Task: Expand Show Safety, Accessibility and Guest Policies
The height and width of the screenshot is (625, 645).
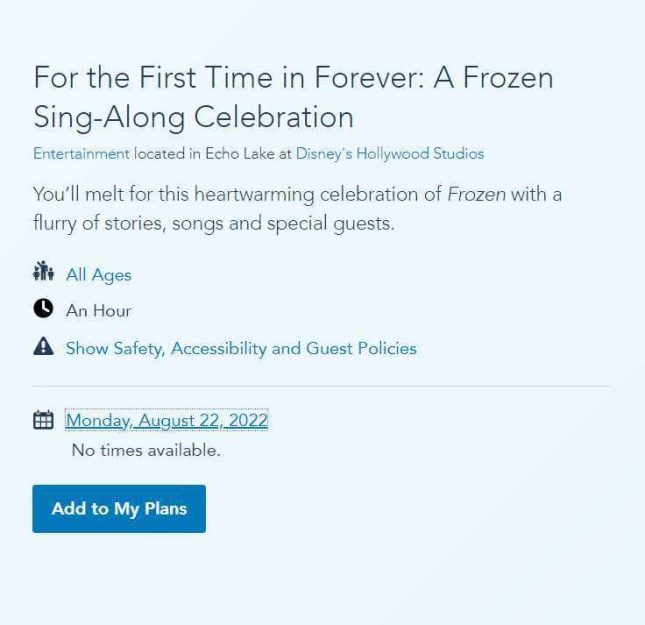Action: pyautogui.click(x=241, y=349)
